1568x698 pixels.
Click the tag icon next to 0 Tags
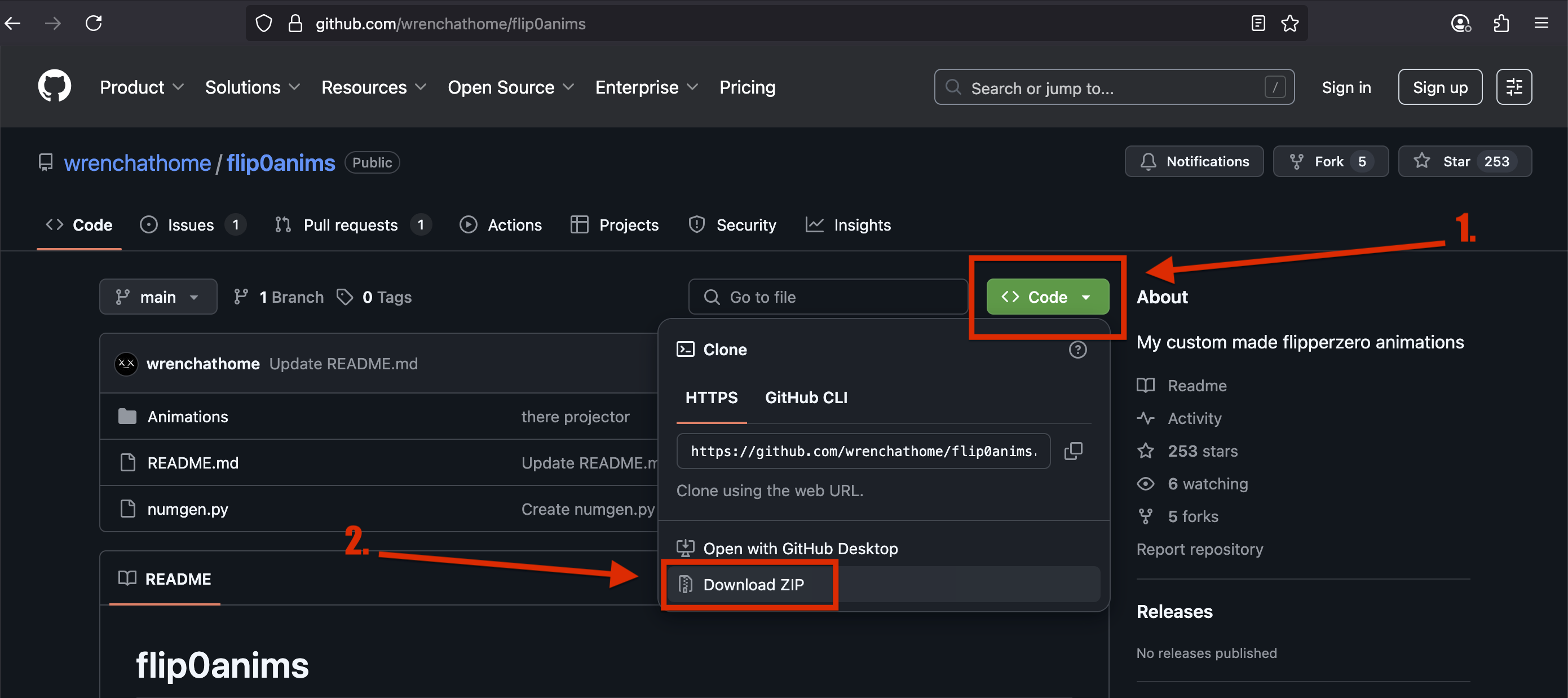point(345,297)
